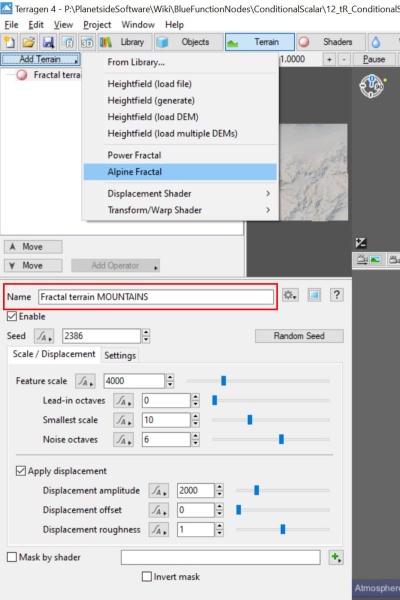Click the Pause button
Screen dimensions: 400x600
click(x=374, y=59)
